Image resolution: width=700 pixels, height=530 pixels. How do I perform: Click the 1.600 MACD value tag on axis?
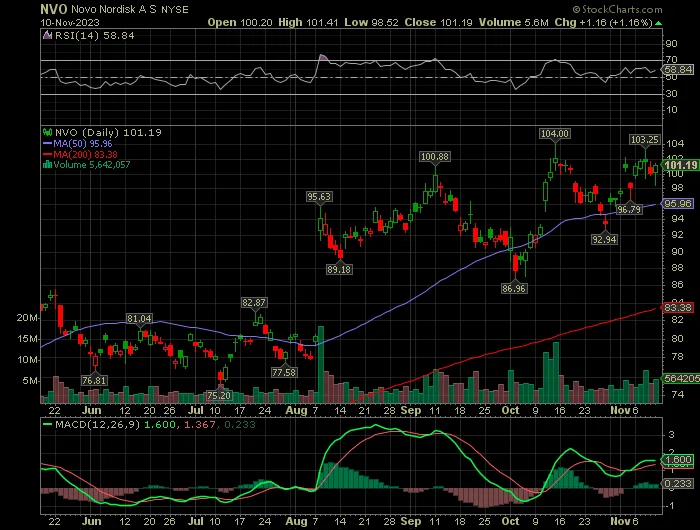(x=677, y=459)
